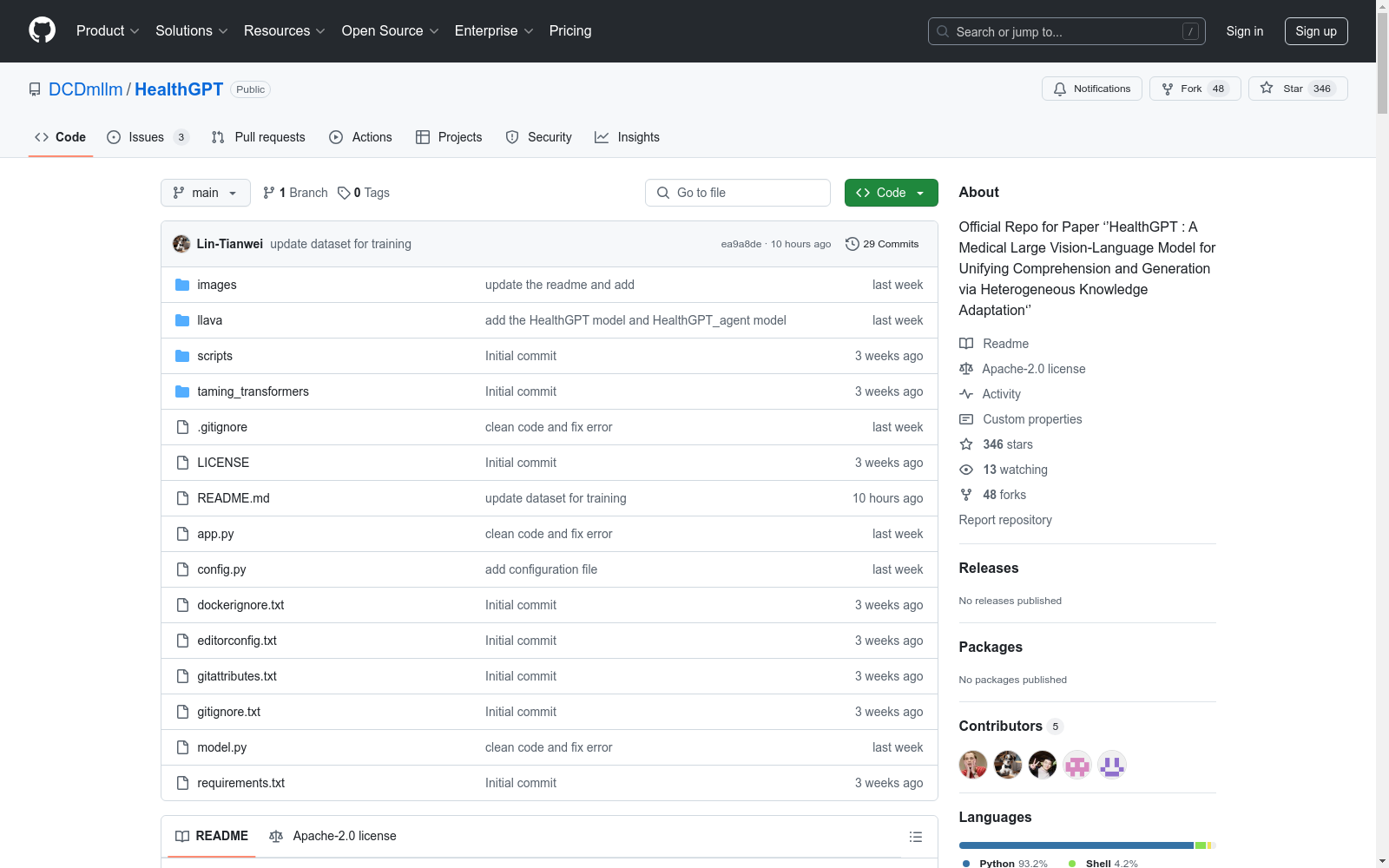This screenshot has height=868, width=1389.
Task: Open the first contributor avatar
Action: point(973,765)
